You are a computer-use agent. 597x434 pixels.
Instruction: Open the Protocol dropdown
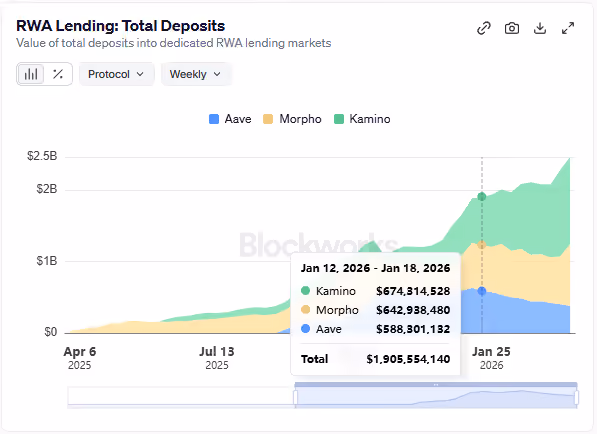(117, 74)
